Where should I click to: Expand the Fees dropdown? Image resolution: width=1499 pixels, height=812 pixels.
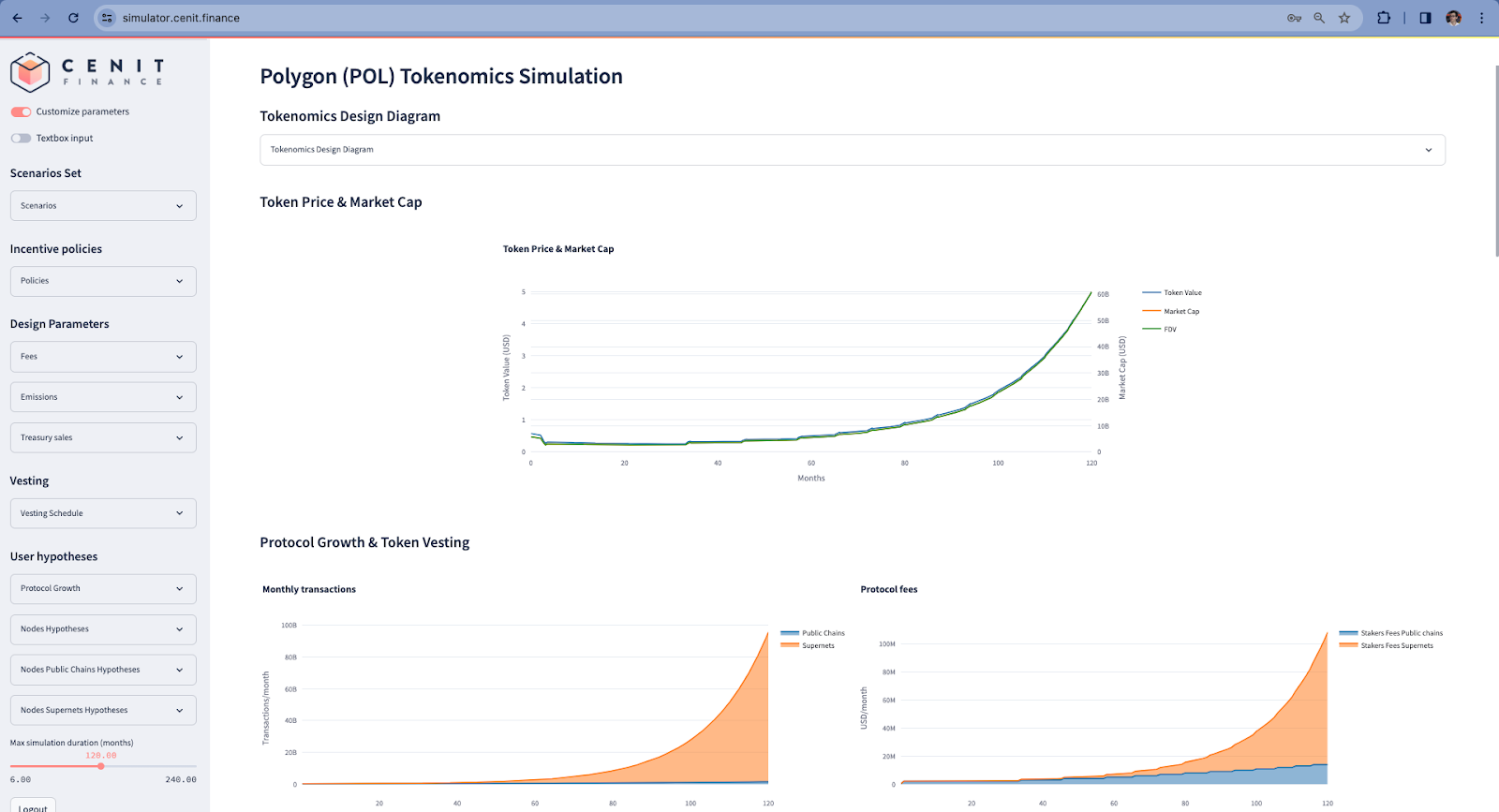point(103,357)
